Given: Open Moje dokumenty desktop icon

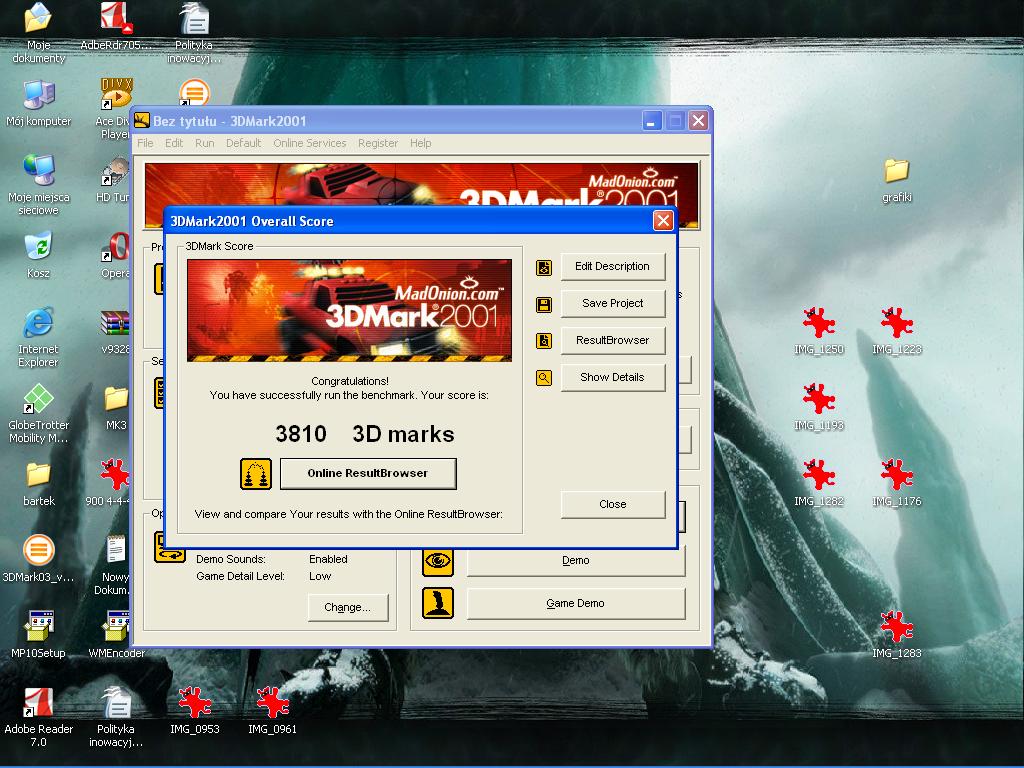Looking at the screenshot, I should coord(39,33).
